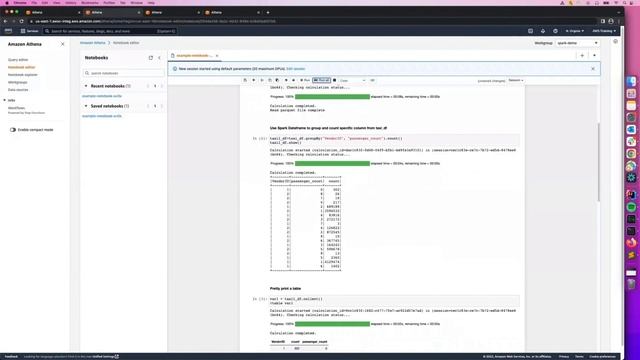Open the Notebook explorer page
The image size is (640, 360).
[x=22, y=75]
